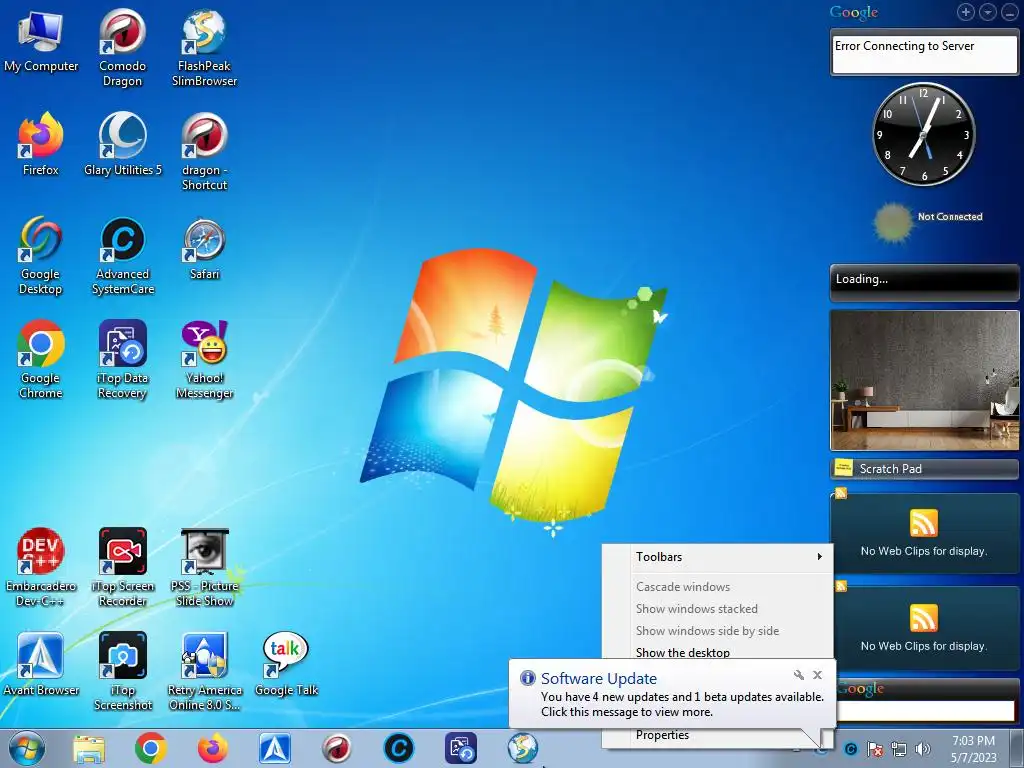The width and height of the screenshot is (1024, 768).
Task: Expand the Toolbars submenu
Action: pos(717,557)
